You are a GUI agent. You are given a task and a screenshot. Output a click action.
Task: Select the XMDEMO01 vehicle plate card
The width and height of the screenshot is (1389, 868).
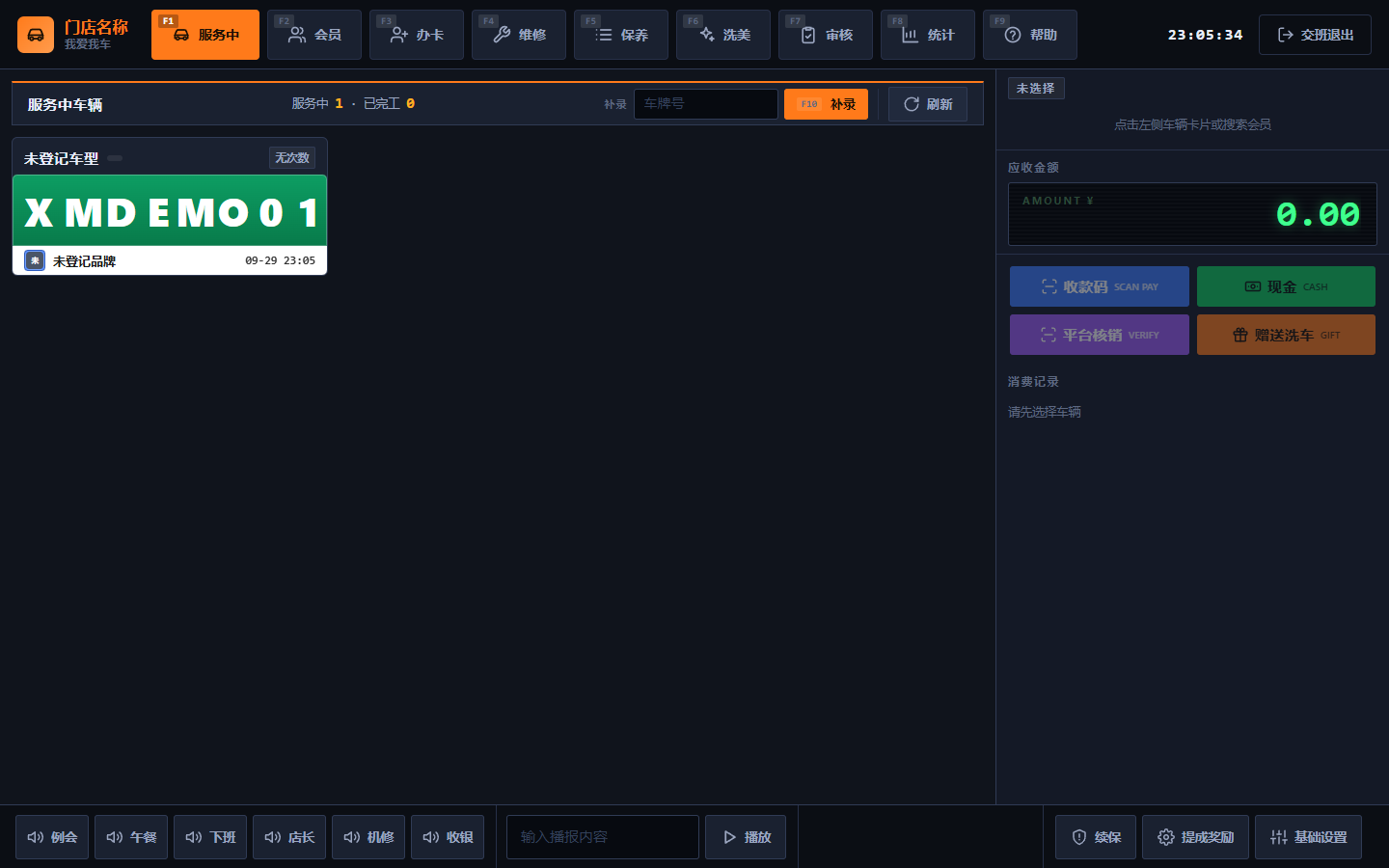[170, 211]
